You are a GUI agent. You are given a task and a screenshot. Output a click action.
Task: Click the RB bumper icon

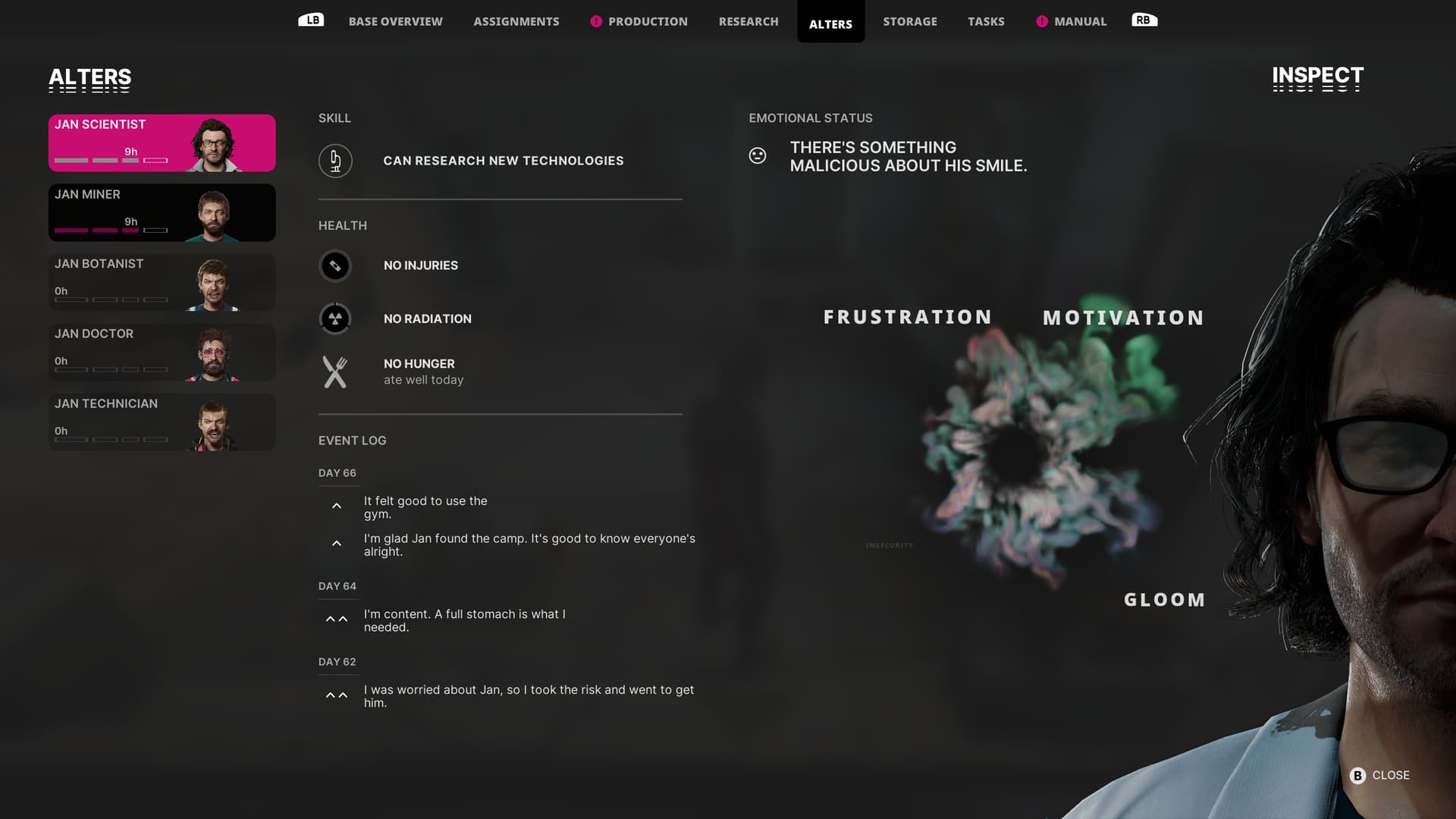(x=1144, y=20)
